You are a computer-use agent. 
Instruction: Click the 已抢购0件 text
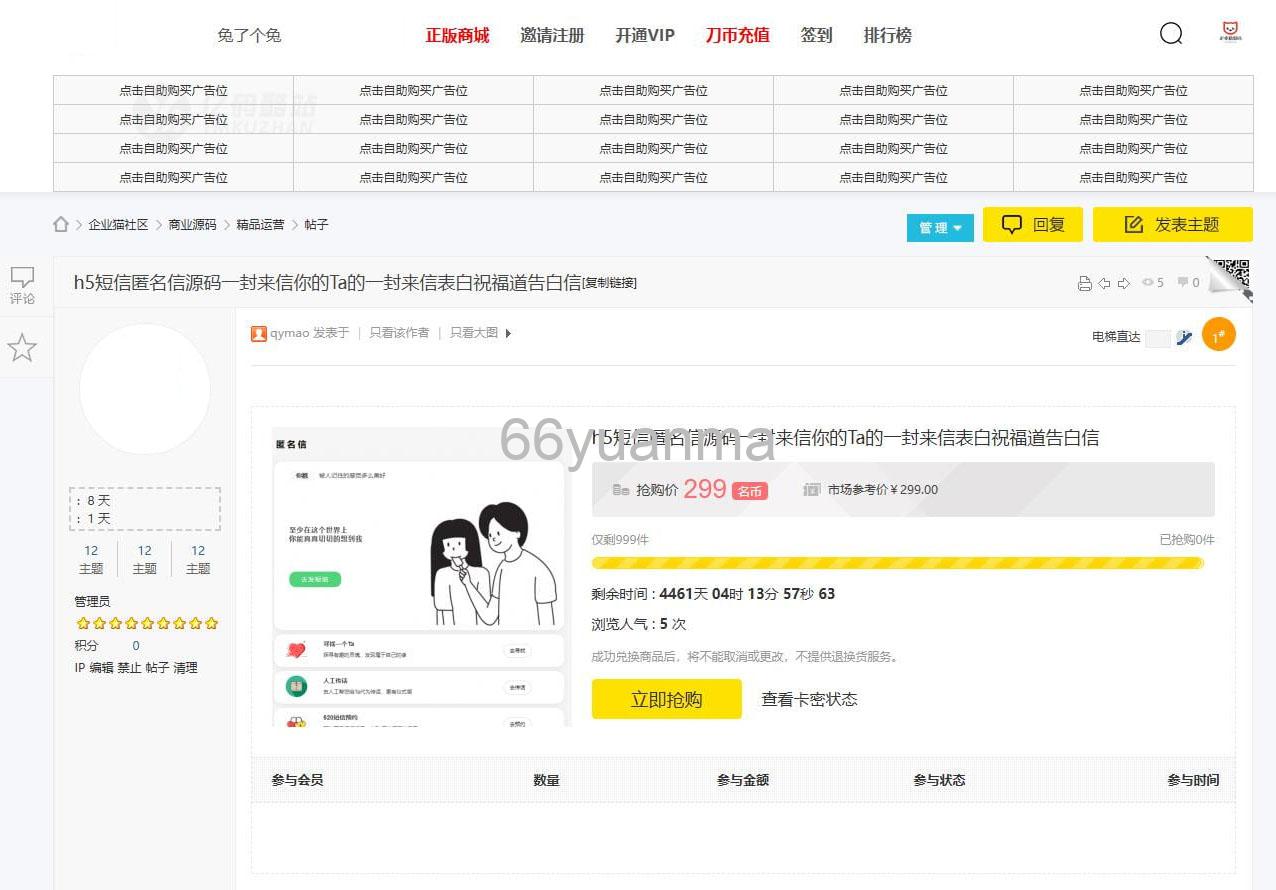(1187, 539)
